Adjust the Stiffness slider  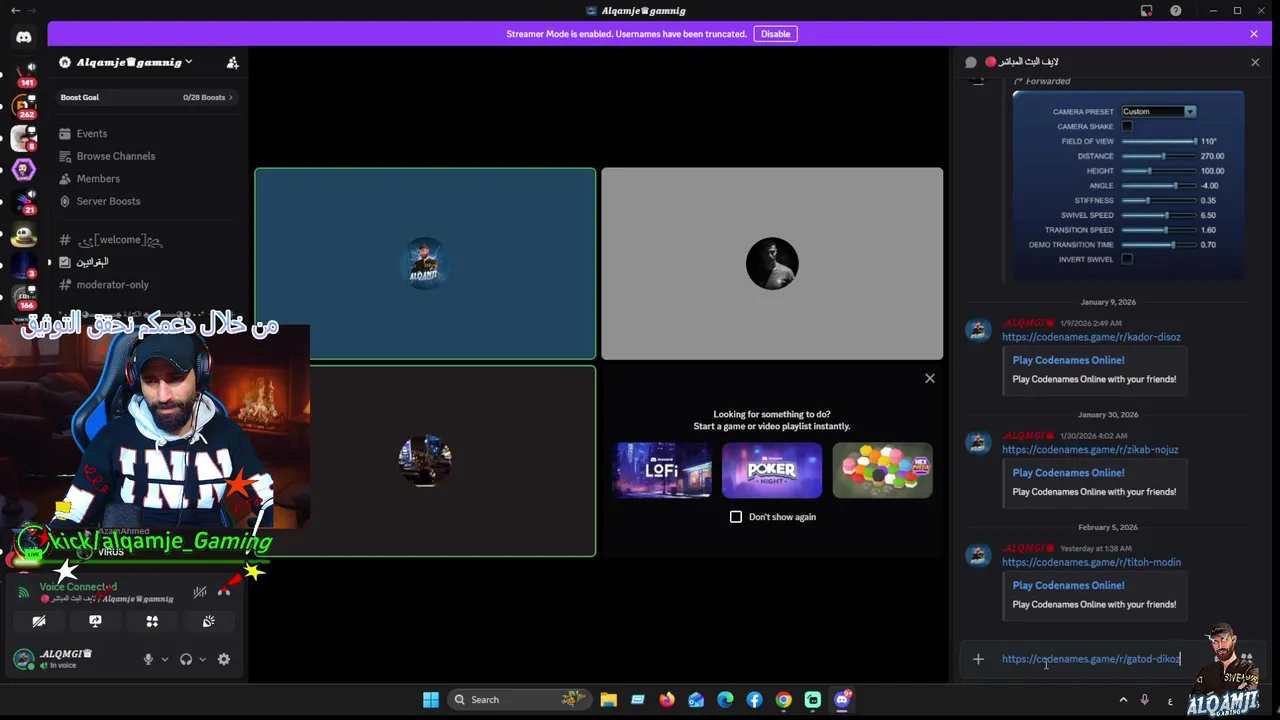click(x=1158, y=200)
